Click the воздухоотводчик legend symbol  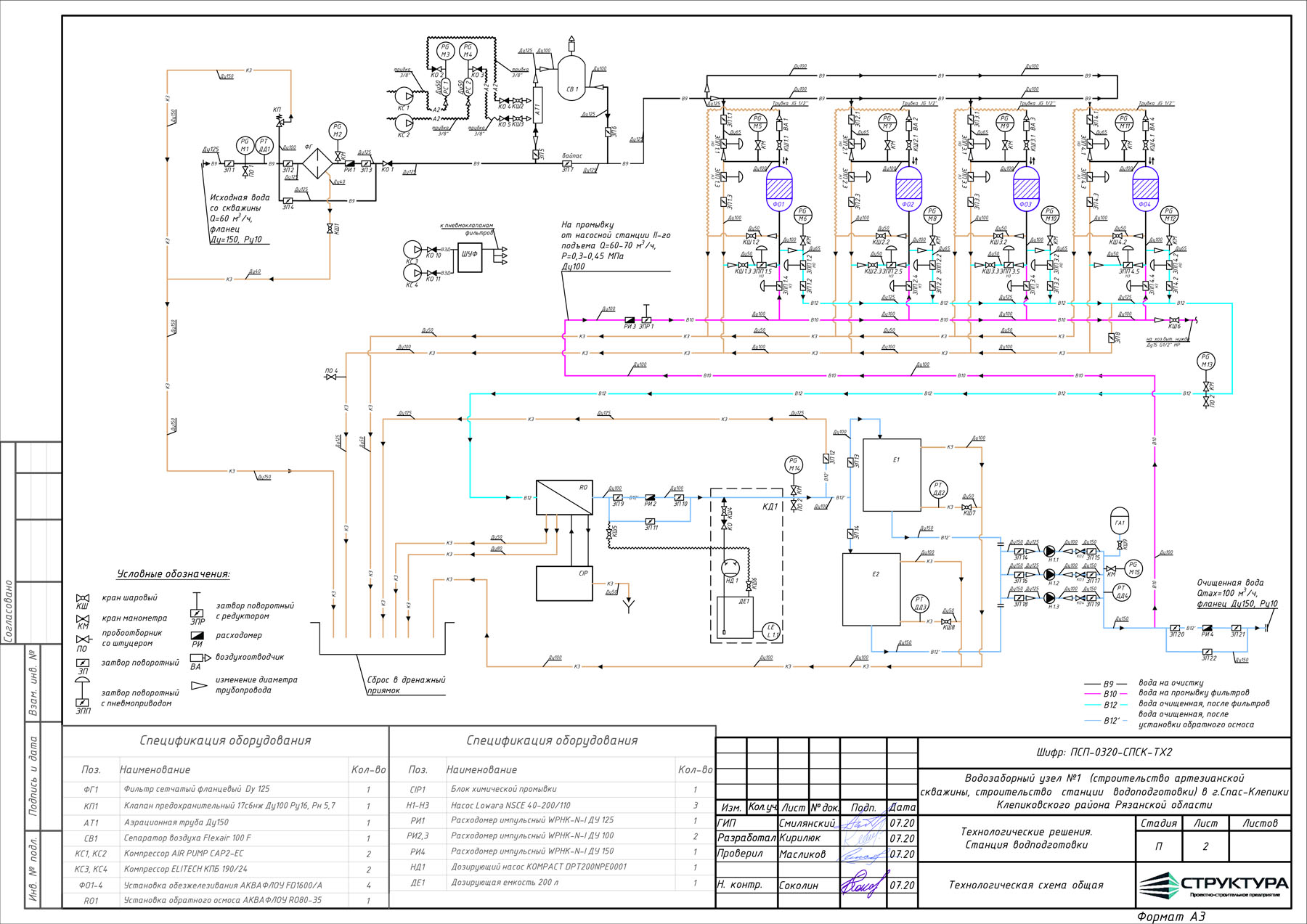[x=195, y=658]
